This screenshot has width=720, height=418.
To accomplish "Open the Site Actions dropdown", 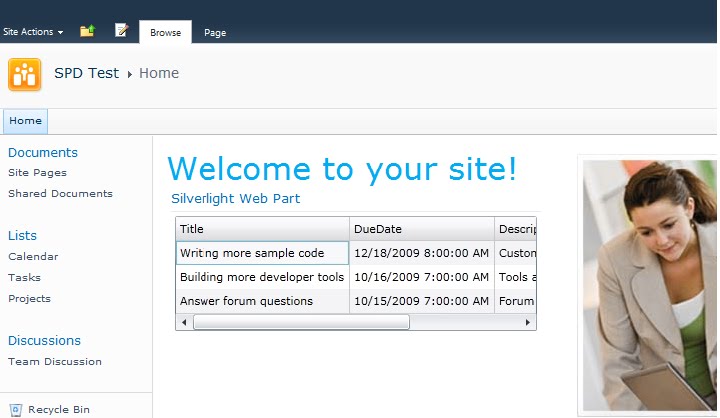I will tap(33, 32).
